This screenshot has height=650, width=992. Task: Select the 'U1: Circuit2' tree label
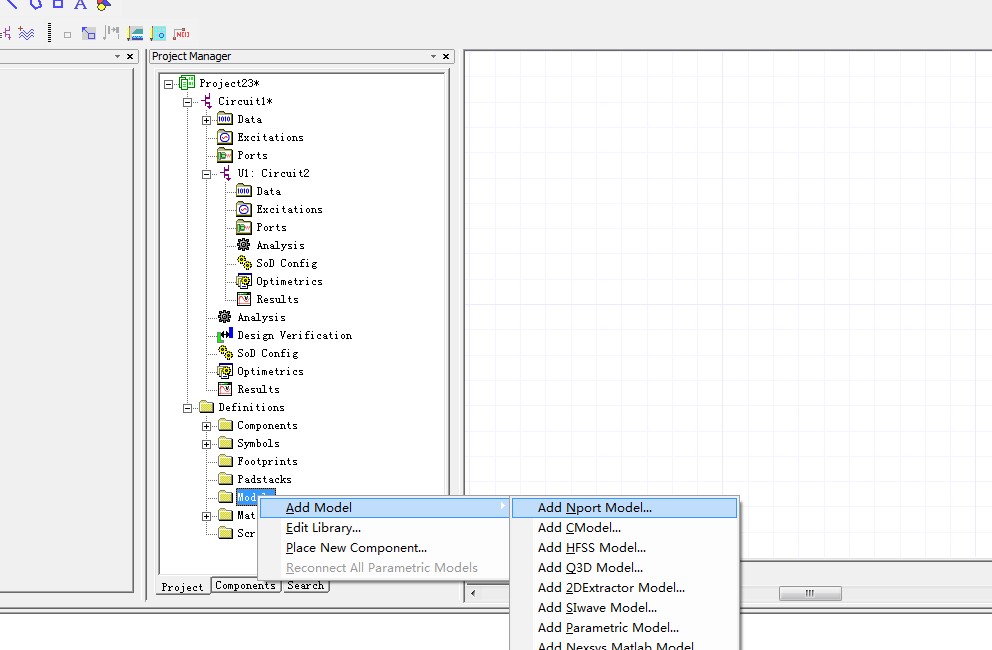click(273, 173)
